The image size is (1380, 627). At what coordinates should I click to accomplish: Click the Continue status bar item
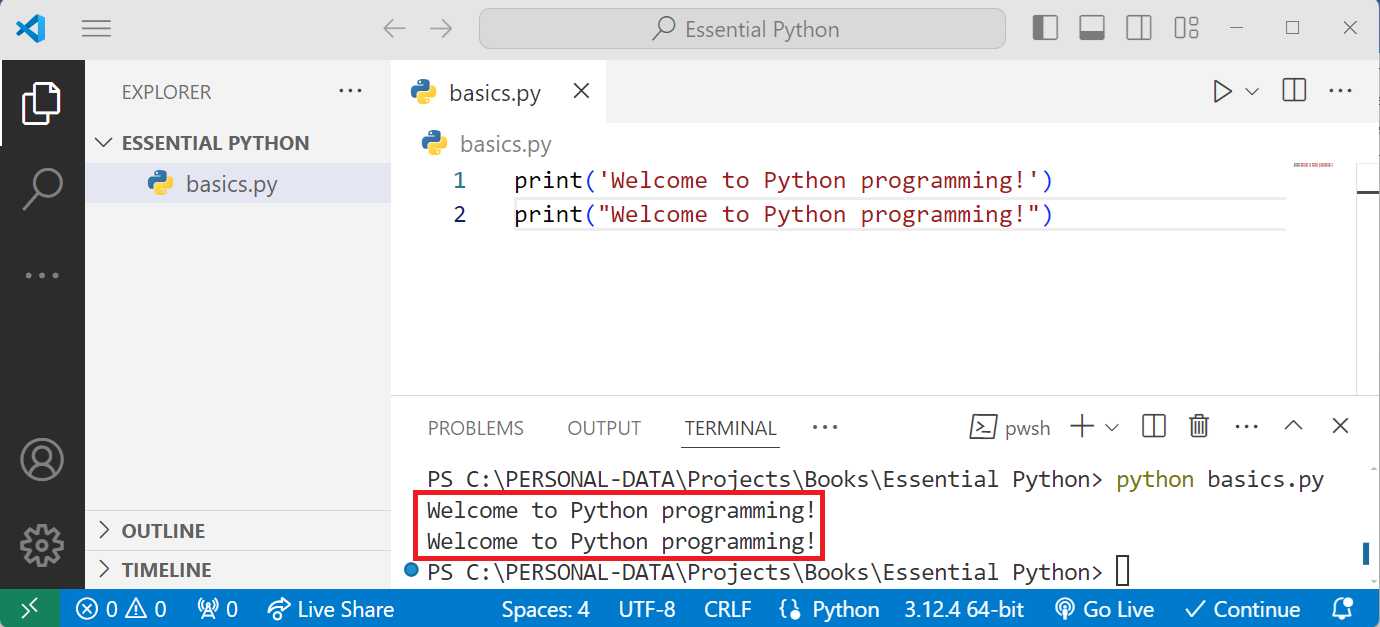[x=1241, y=609]
